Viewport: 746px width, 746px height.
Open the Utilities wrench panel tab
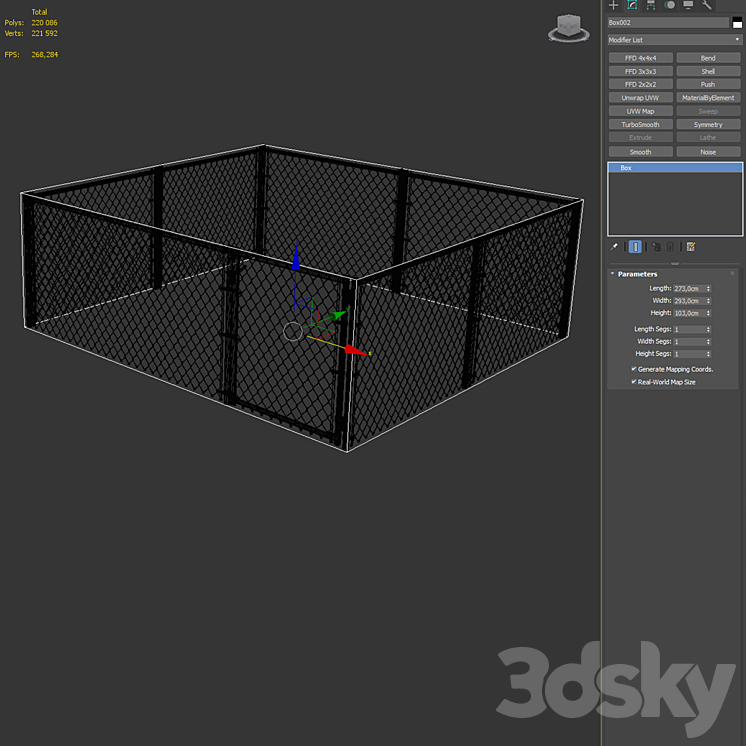[707, 5]
